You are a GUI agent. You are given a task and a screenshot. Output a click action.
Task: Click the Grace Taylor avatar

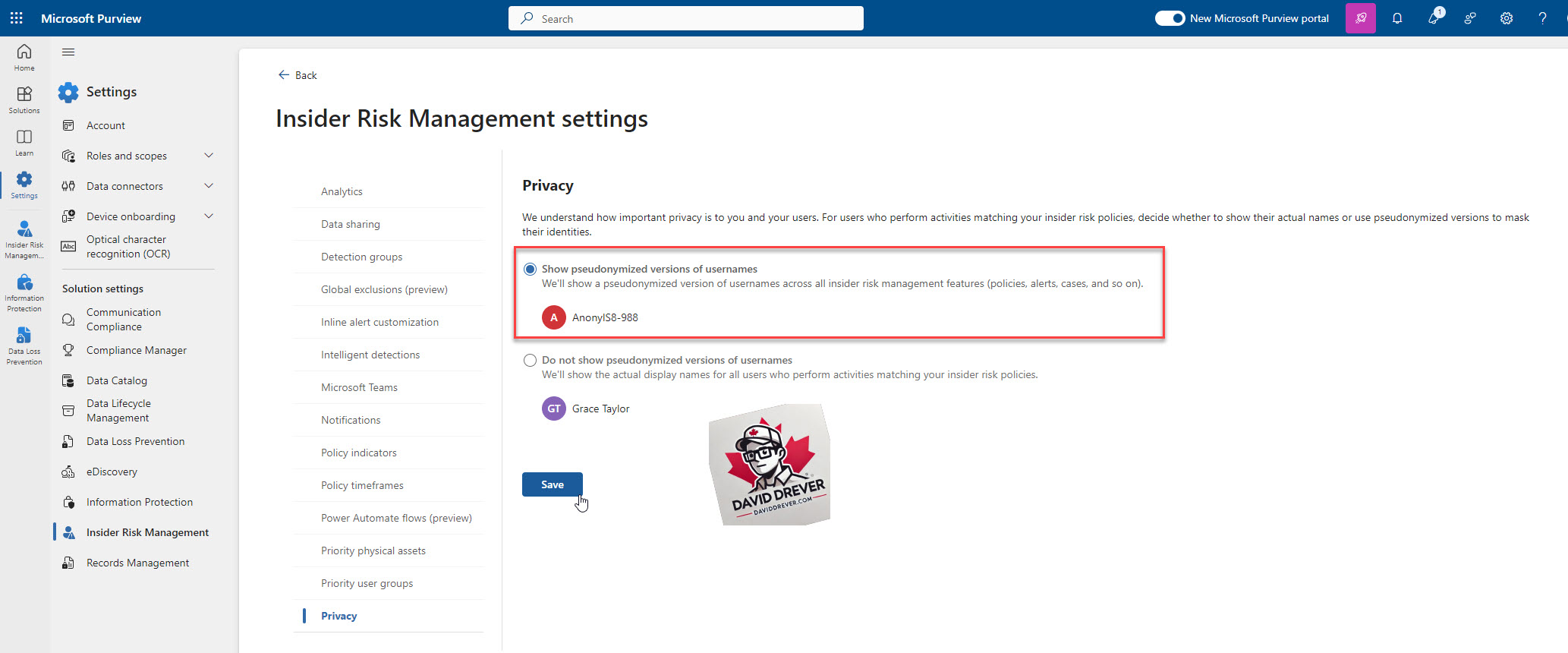(554, 409)
